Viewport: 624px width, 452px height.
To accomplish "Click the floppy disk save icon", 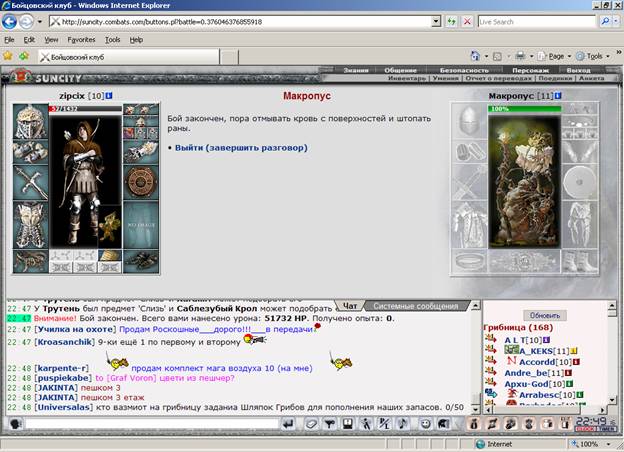I will (348, 424).
